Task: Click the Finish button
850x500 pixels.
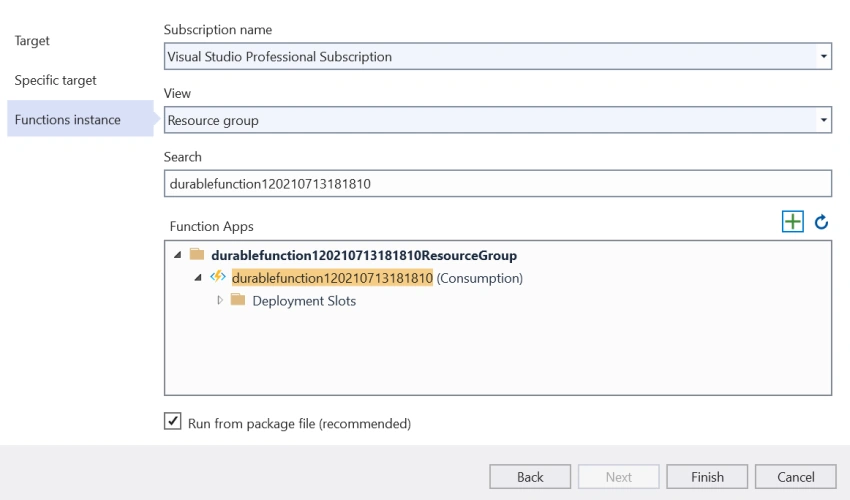Action: coord(707,477)
